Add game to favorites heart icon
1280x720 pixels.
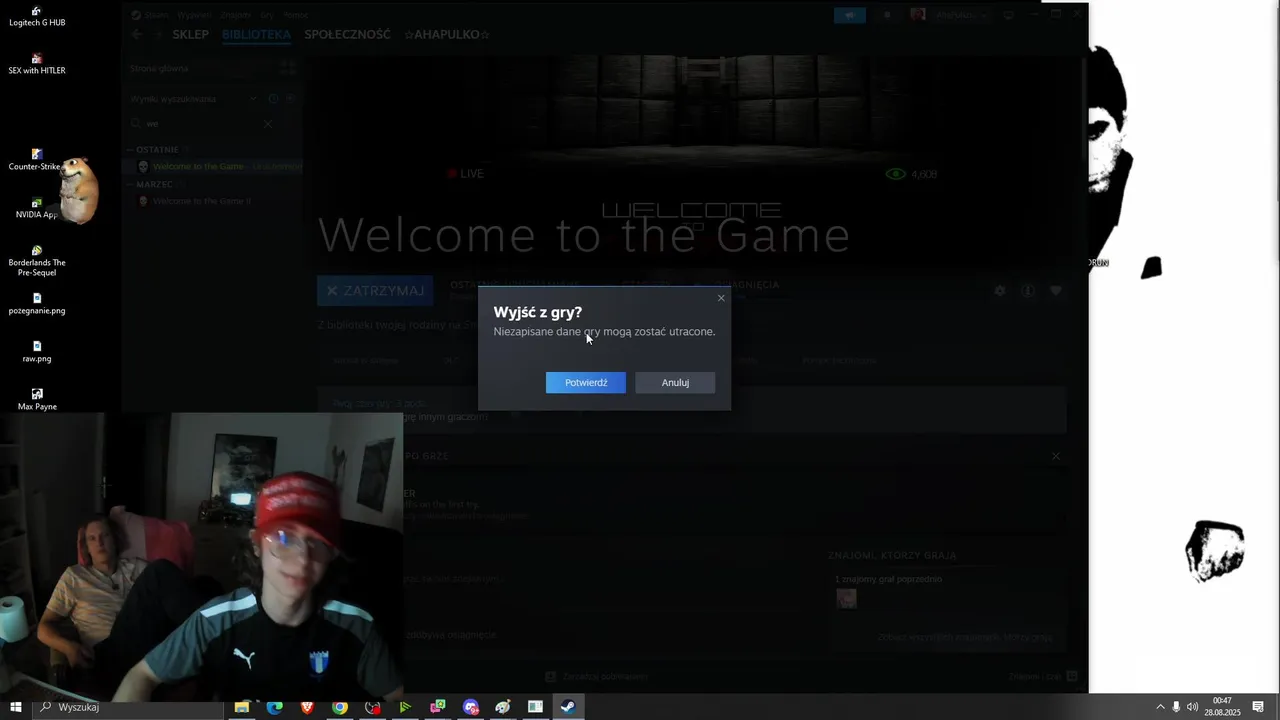coord(1055,291)
